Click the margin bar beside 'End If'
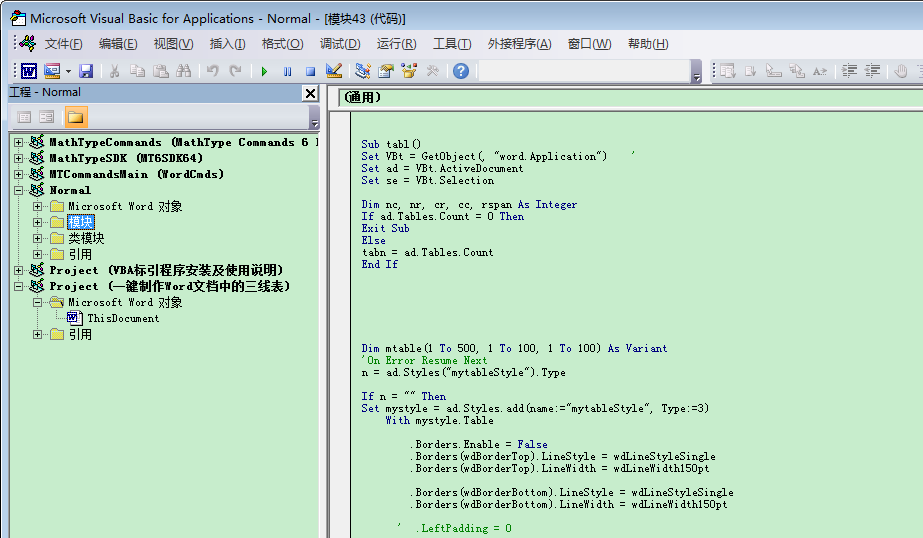This screenshot has width=923, height=538. [340, 264]
